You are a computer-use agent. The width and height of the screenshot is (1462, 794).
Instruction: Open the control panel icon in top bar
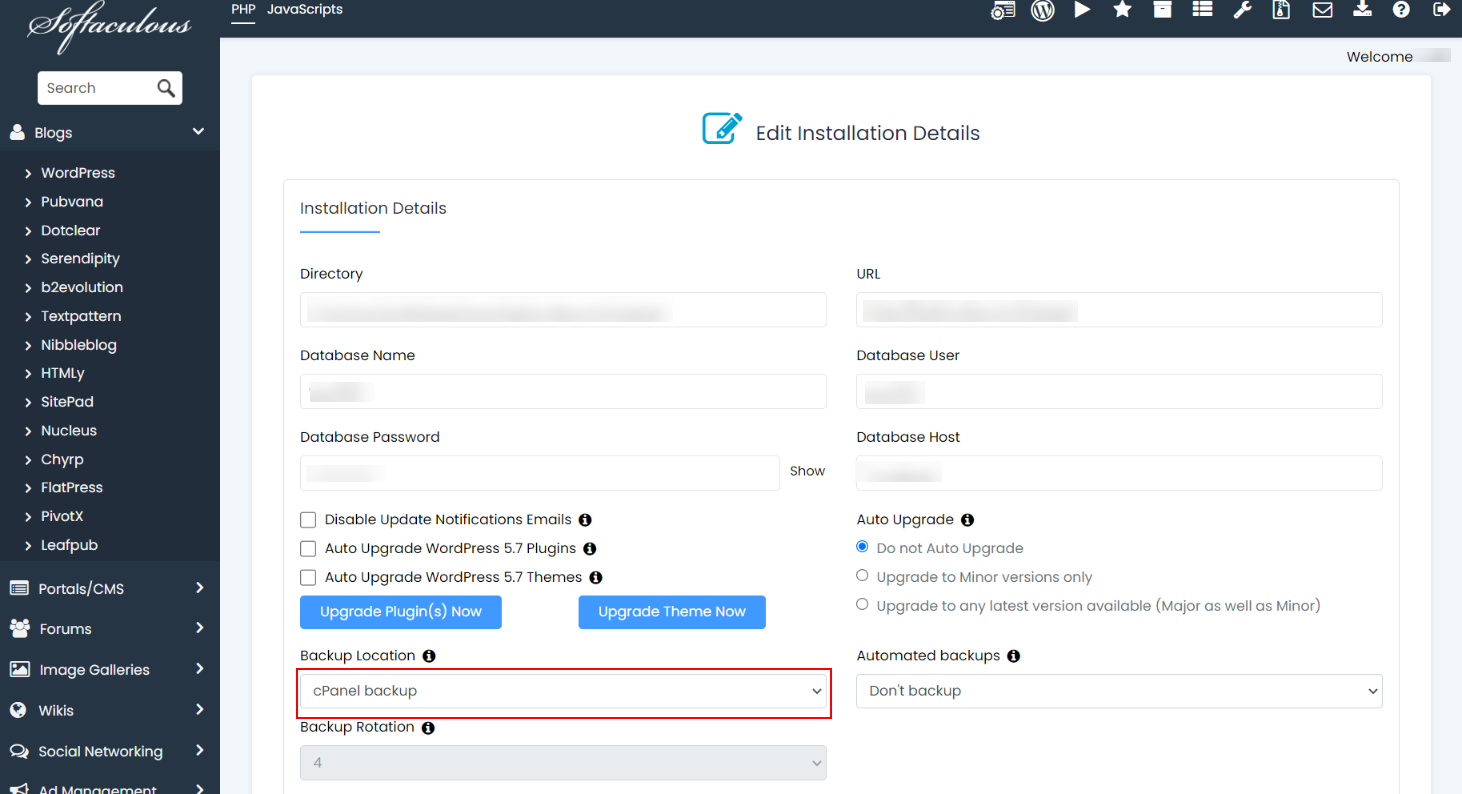click(1003, 10)
